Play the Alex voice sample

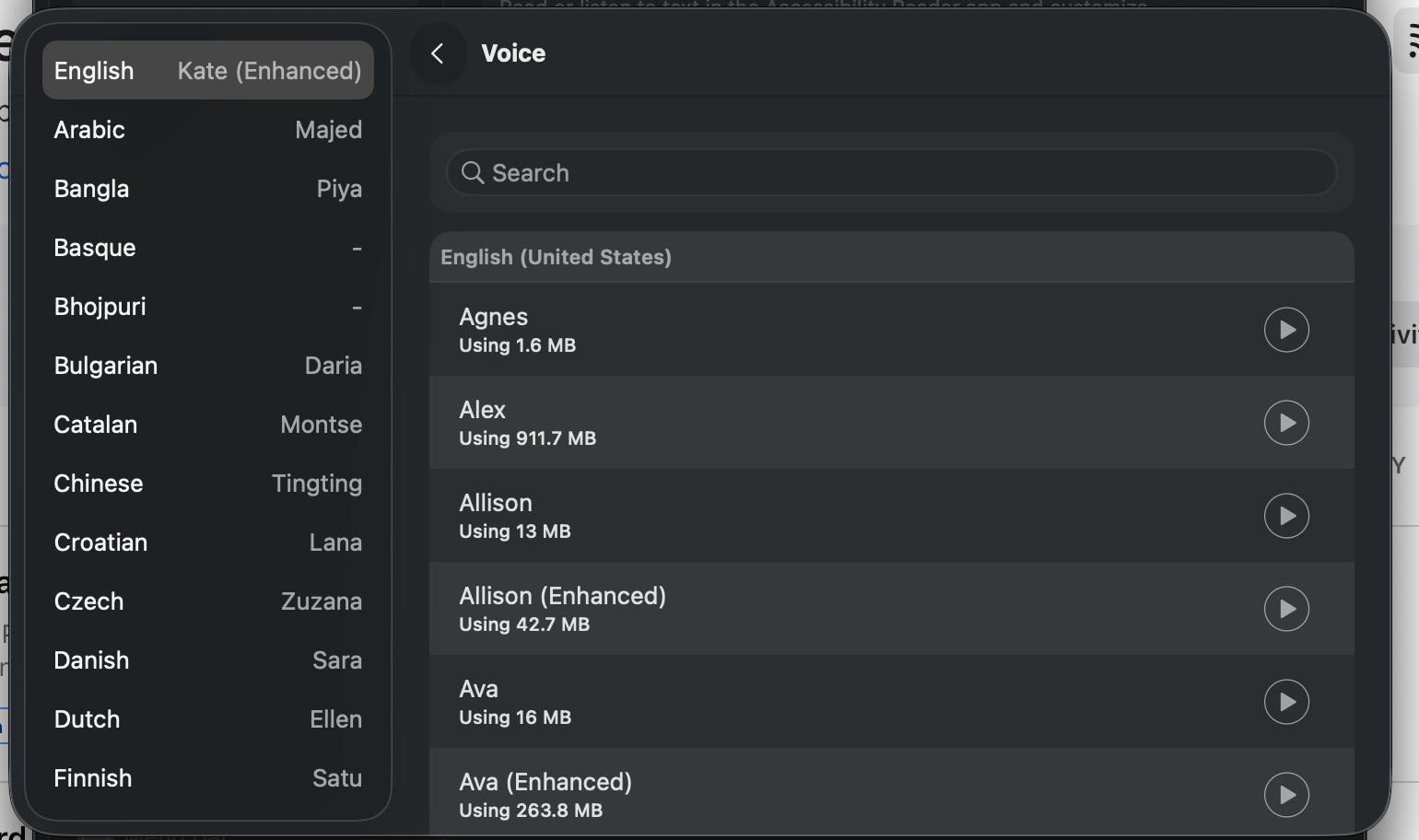pos(1286,423)
